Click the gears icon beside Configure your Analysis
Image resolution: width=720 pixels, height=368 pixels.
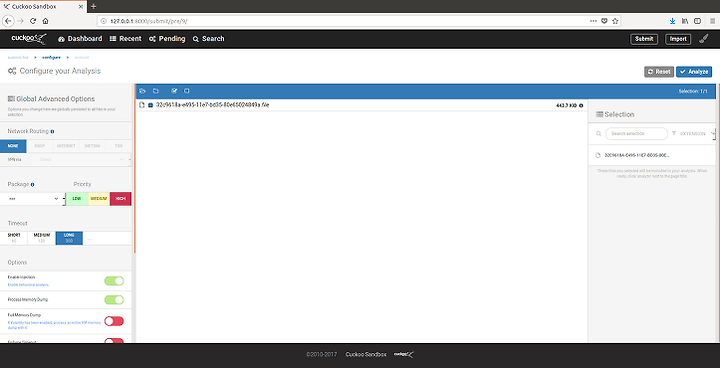[12, 71]
